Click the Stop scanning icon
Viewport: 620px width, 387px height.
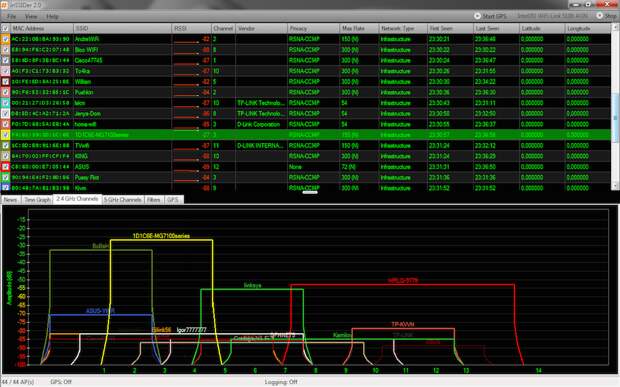[x=599, y=15]
